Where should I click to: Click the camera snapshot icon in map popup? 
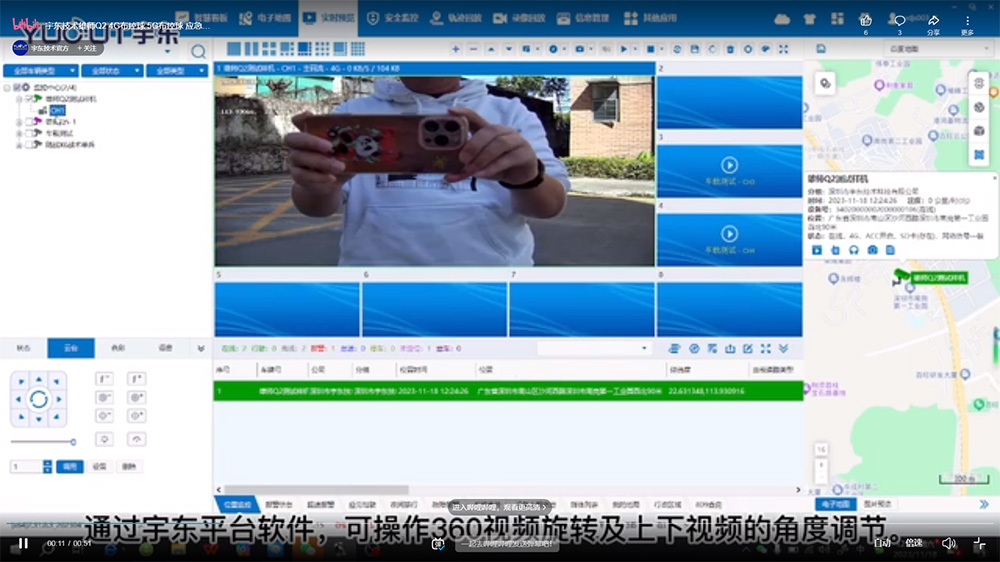pos(872,249)
